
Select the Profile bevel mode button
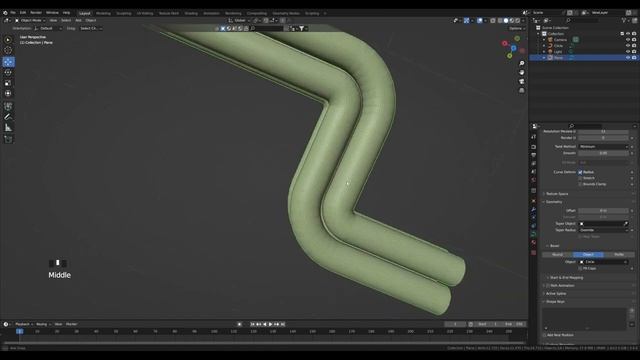619,255
